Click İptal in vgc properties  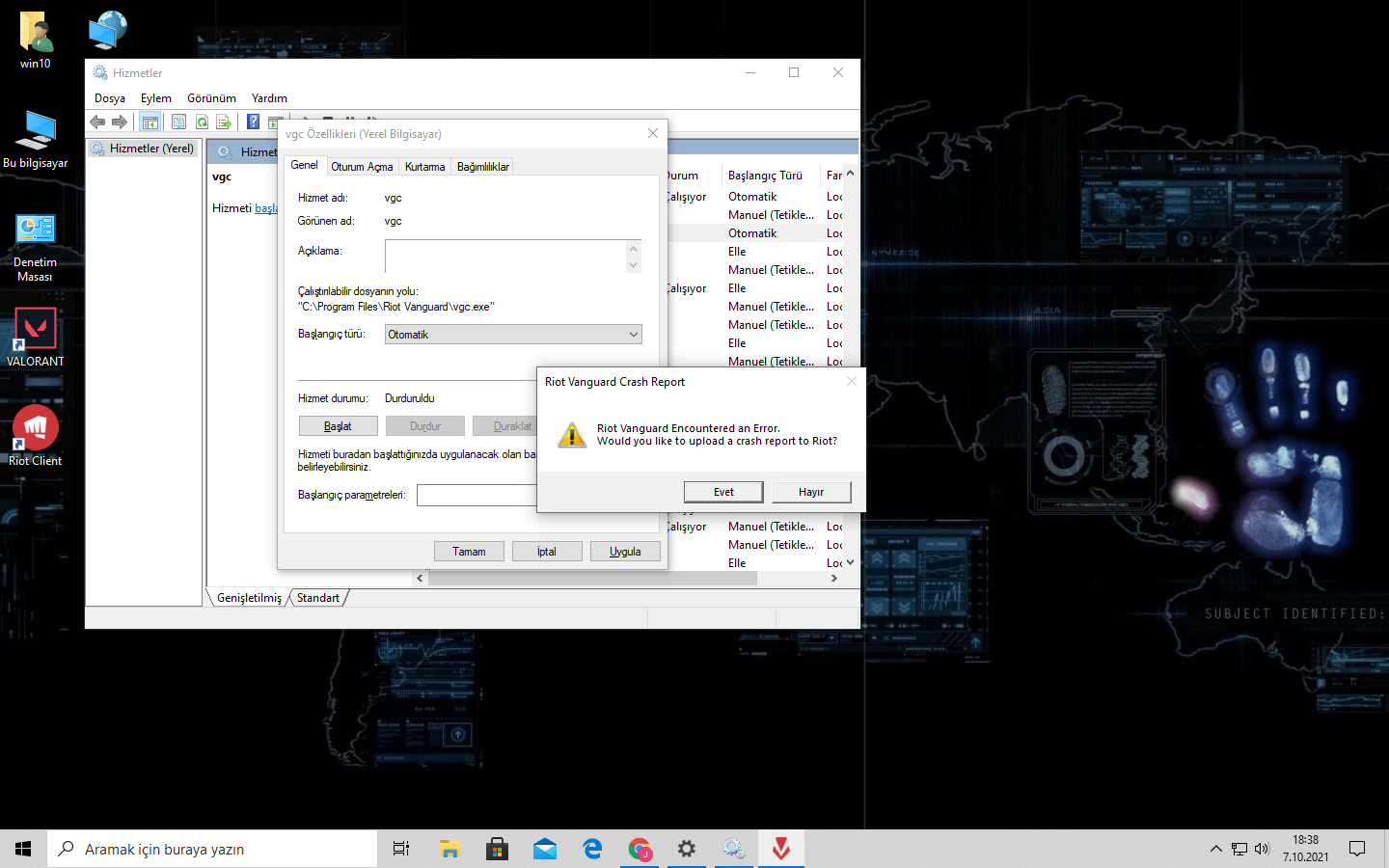(x=547, y=552)
